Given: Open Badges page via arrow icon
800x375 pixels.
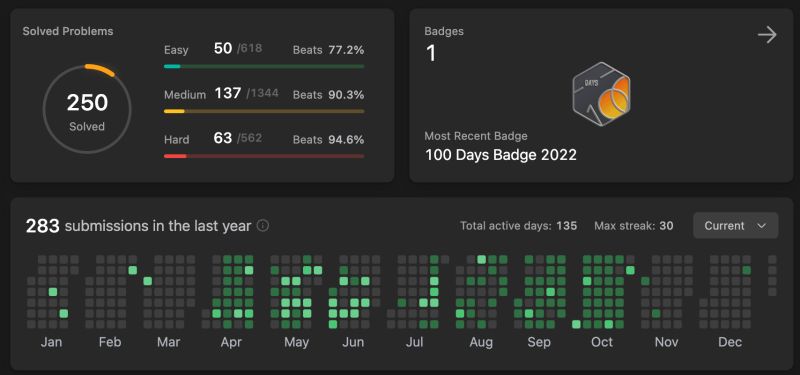Looking at the screenshot, I should [767, 35].
